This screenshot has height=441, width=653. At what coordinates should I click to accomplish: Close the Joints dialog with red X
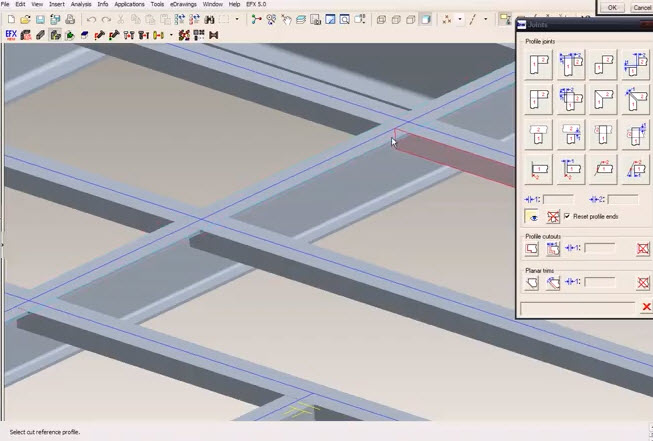pyautogui.click(x=646, y=307)
